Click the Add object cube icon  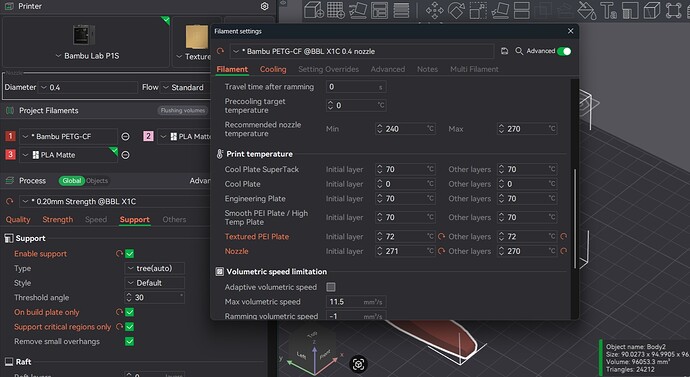(x=314, y=10)
